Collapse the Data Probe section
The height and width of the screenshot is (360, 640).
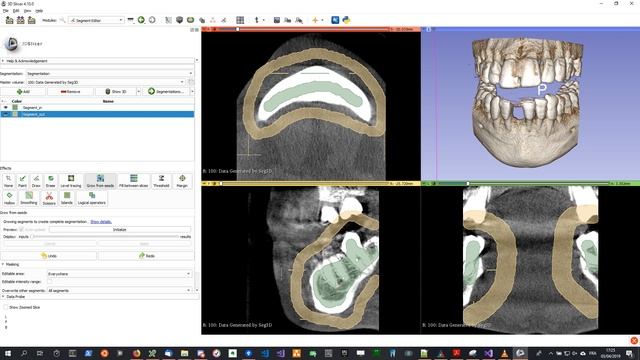tap(100, 297)
